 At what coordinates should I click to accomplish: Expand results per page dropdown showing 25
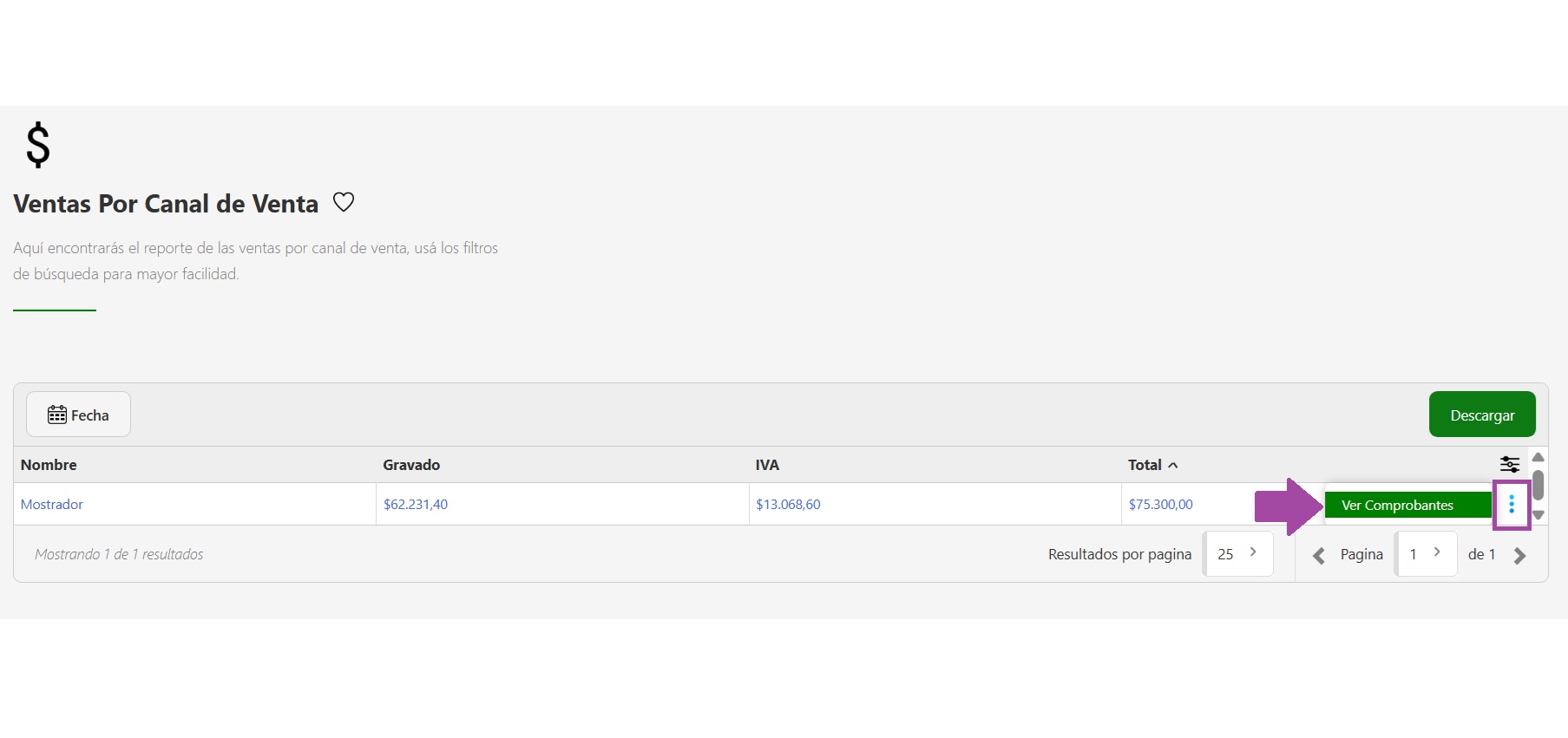click(x=1238, y=553)
